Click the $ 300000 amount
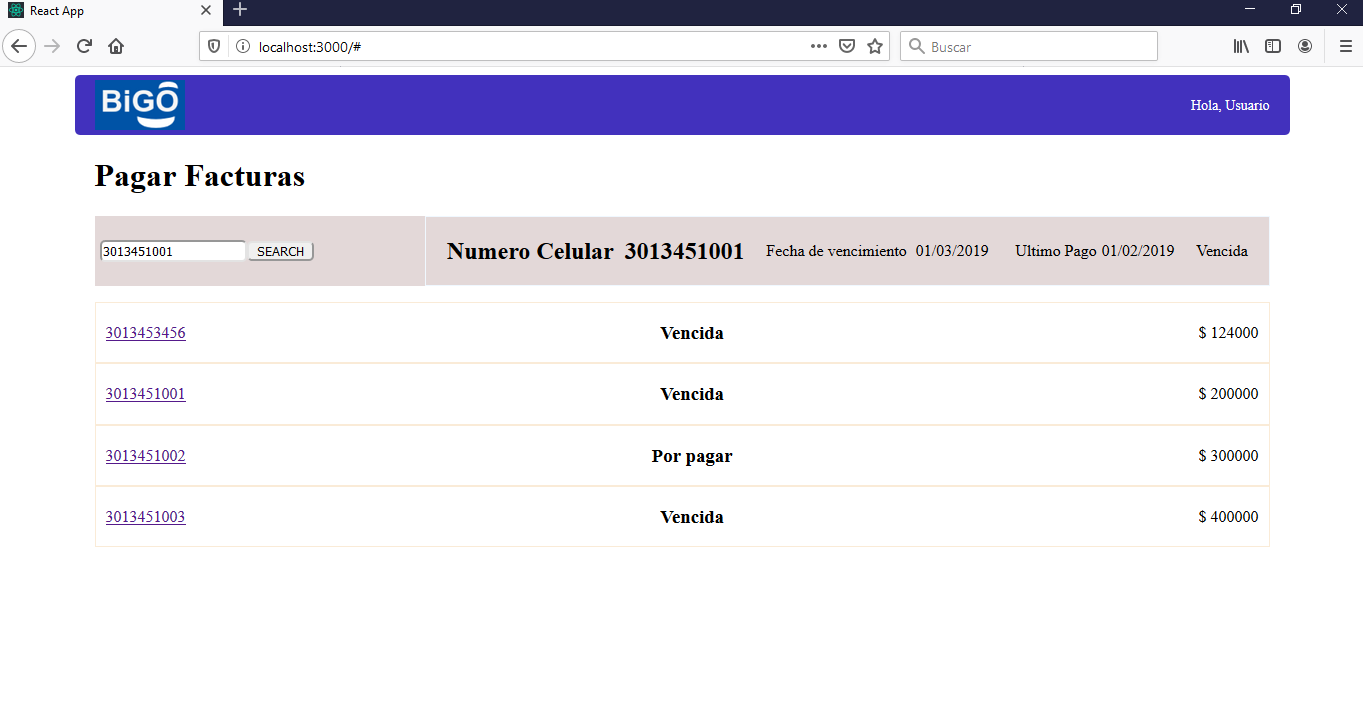The width and height of the screenshot is (1363, 717). (x=1228, y=456)
